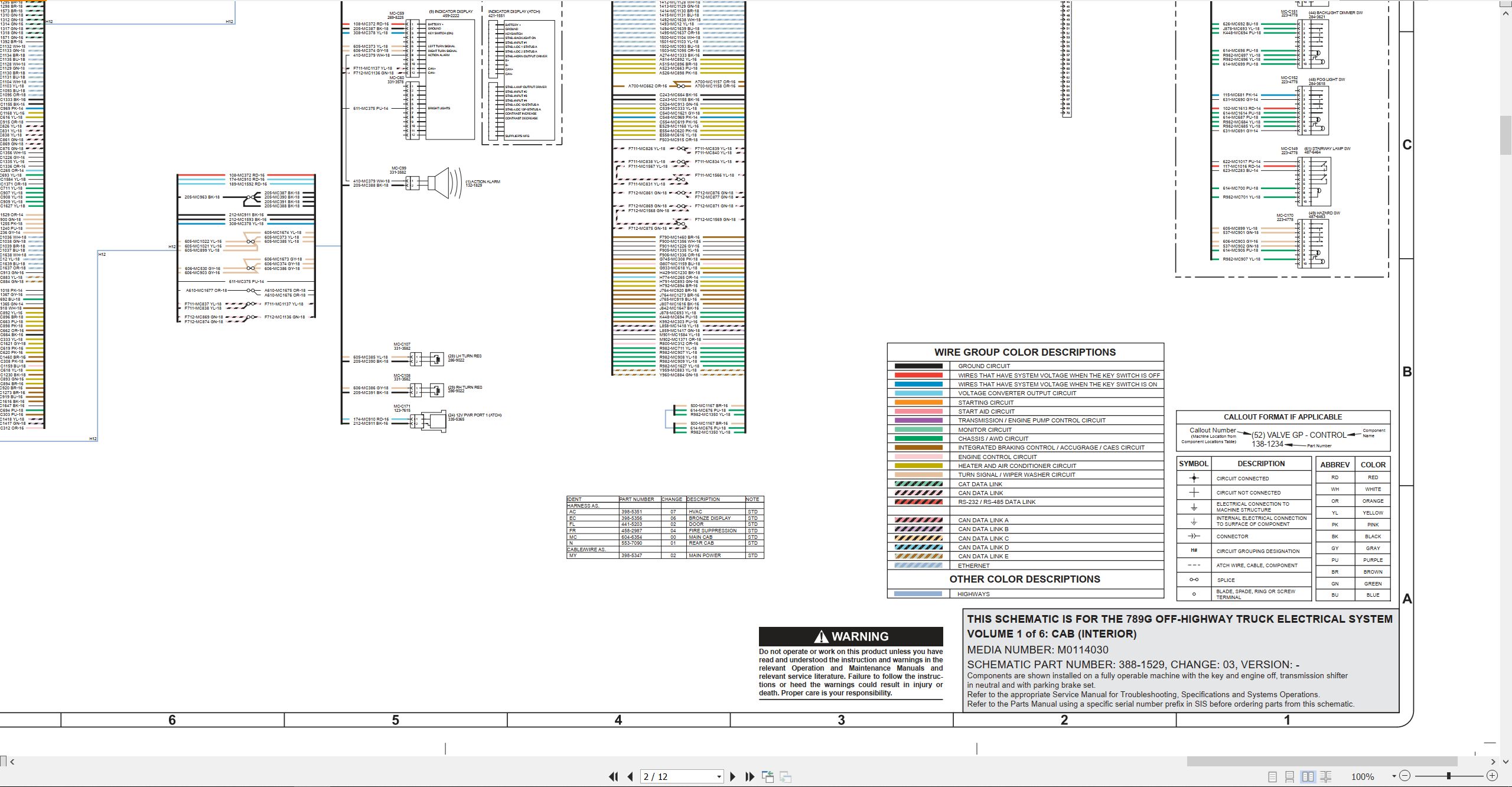Open the zoom percentage dropdown arrow

click(x=1394, y=776)
